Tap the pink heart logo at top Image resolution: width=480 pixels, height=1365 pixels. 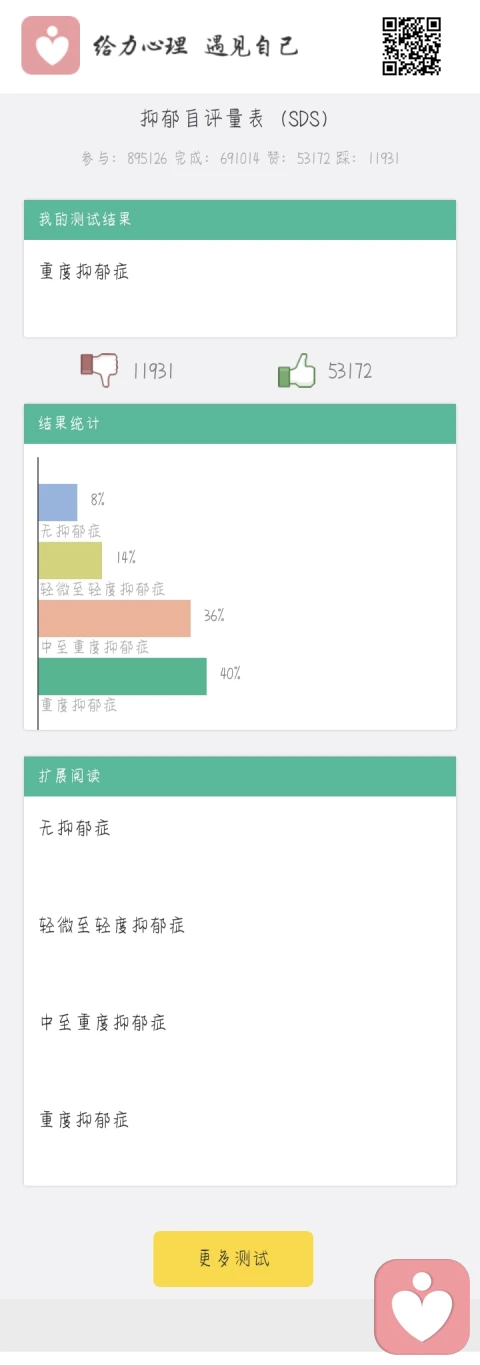[50, 46]
